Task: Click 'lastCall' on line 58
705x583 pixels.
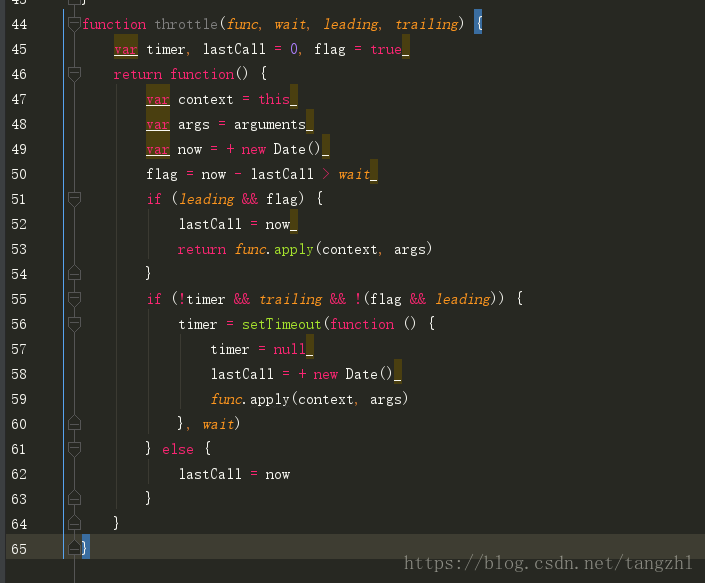Action: pyautogui.click(x=242, y=374)
